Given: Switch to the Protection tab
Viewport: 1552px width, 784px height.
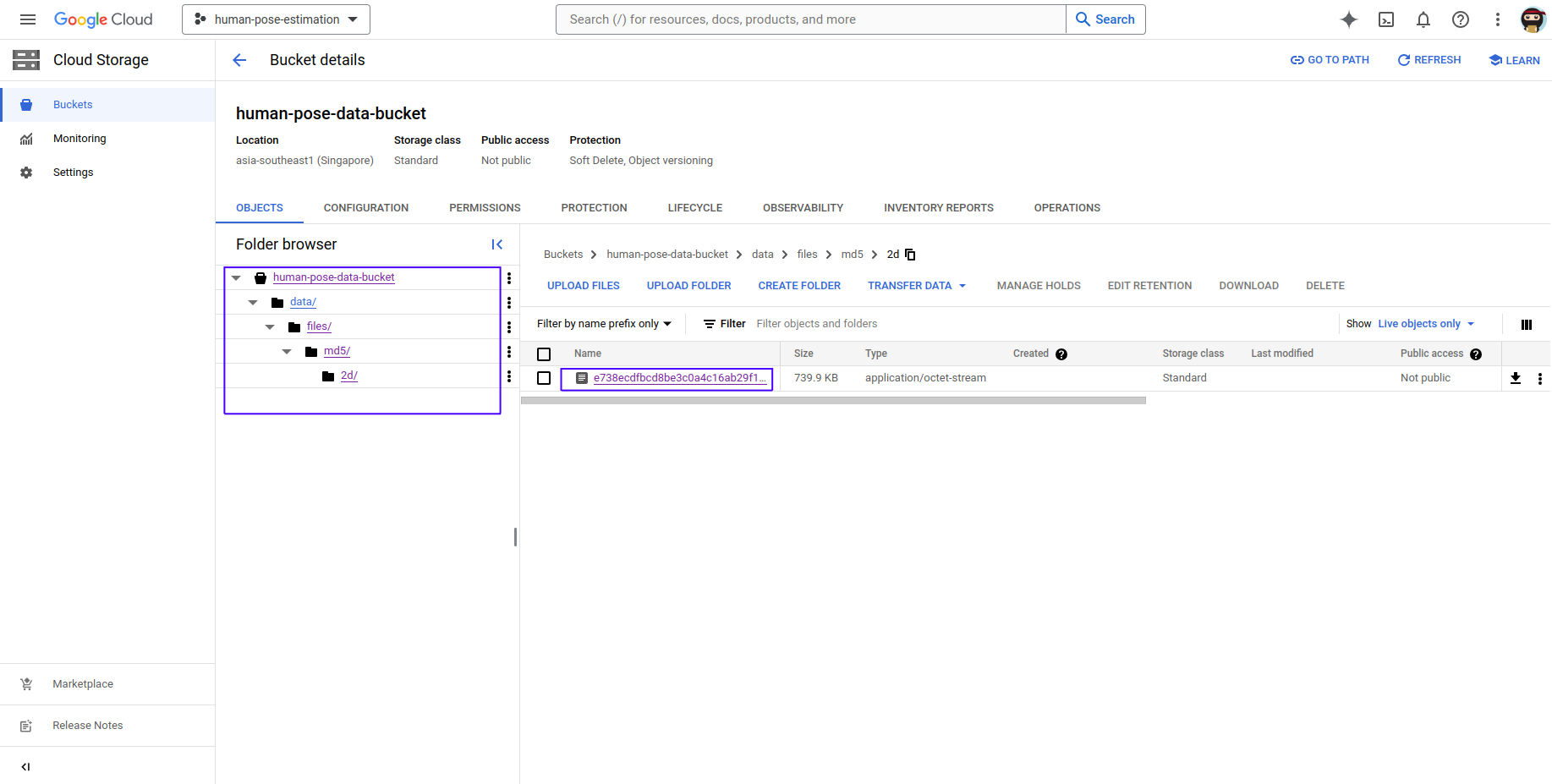Looking at the screenshot, I should (x=595, y=208).
